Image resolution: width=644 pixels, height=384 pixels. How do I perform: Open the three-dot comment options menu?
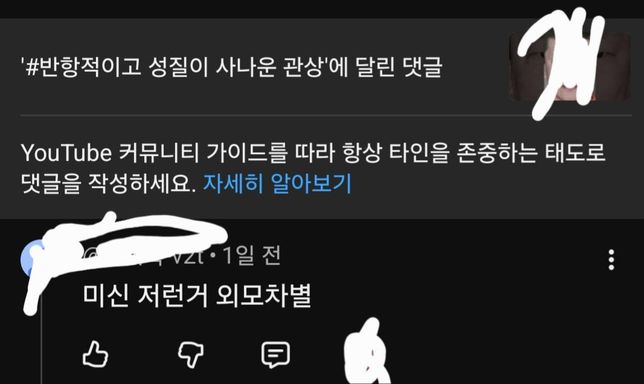pyautogui.click(x=611, y=260)
